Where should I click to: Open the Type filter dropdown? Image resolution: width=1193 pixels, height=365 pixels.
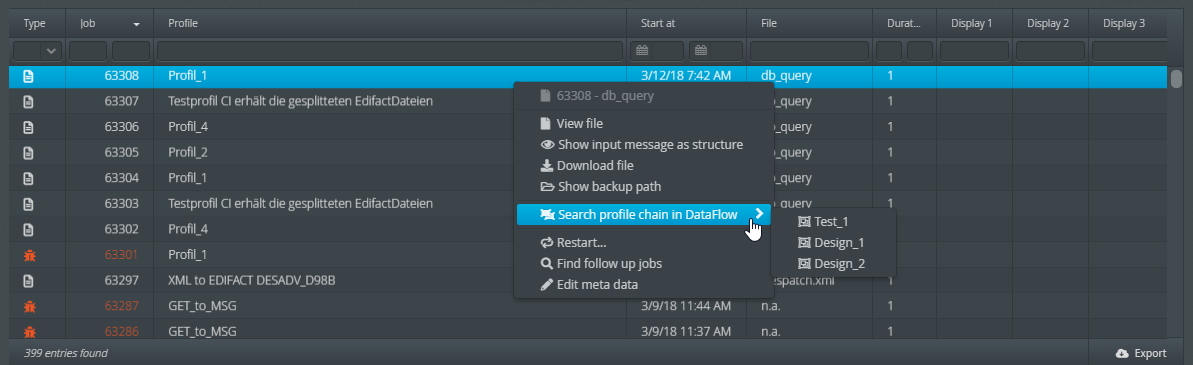38,51
